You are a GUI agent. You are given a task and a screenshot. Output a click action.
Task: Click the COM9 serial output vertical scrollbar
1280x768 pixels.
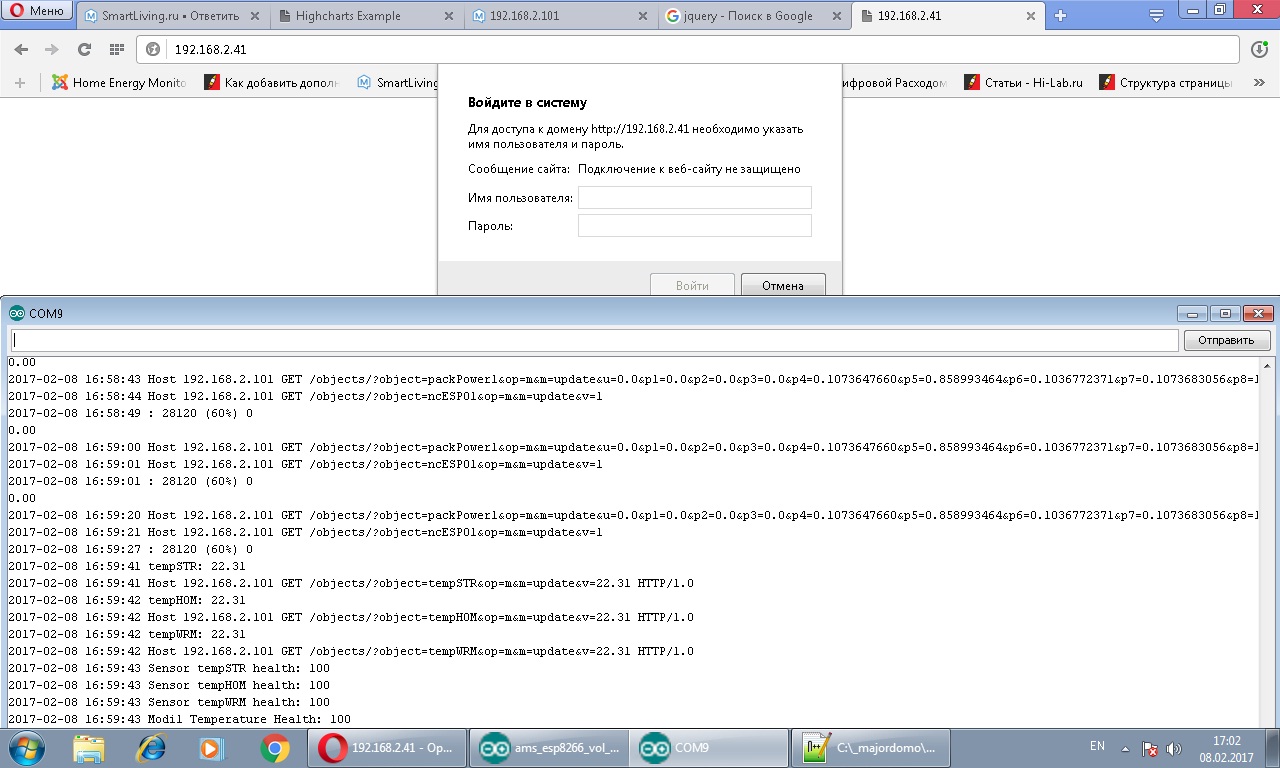pyautogui.click(x=1267, y=541)
